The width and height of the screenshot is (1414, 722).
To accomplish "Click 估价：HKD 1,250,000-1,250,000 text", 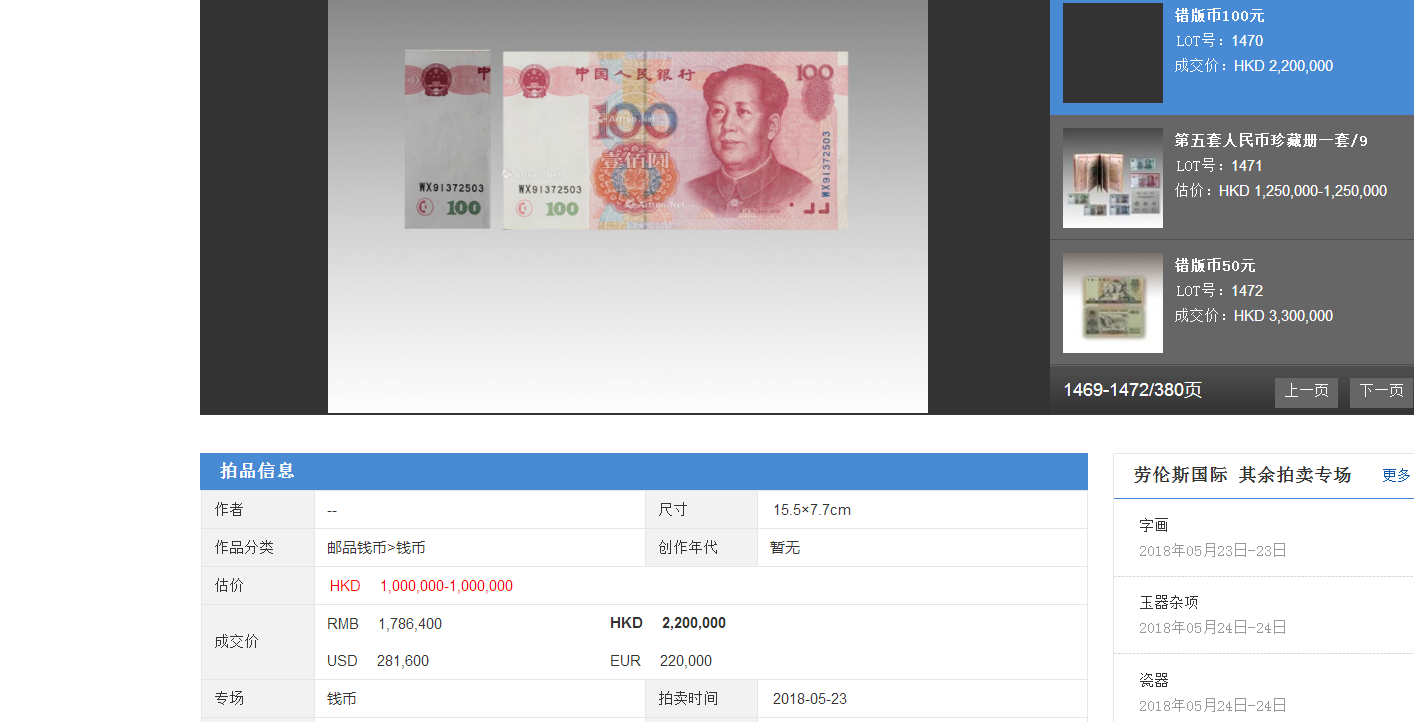I will (x=1281, y=191).
